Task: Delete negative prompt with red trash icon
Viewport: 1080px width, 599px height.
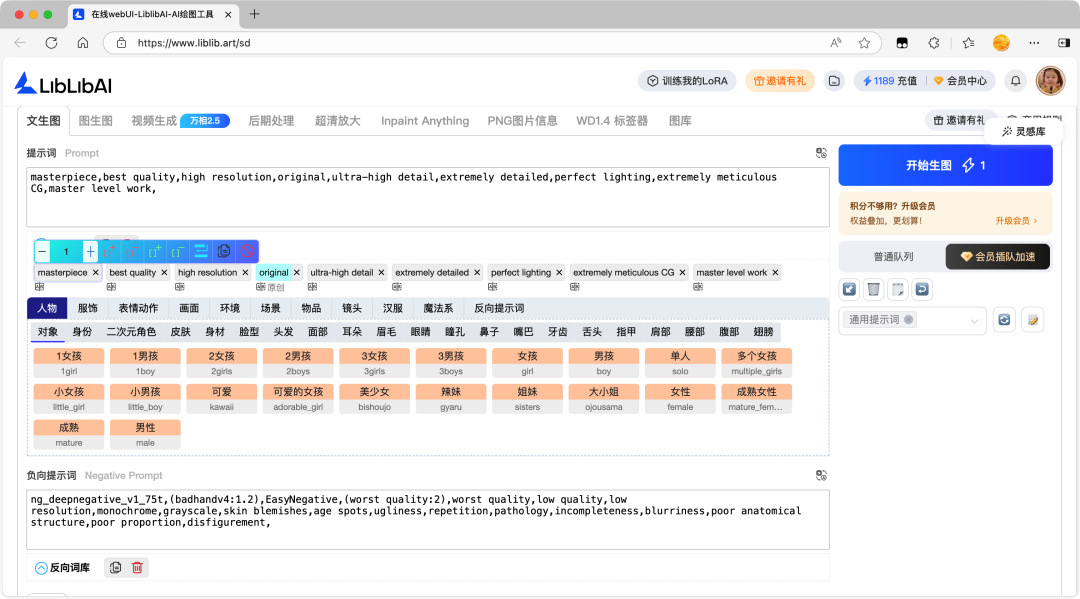Action: coord(137,567)
